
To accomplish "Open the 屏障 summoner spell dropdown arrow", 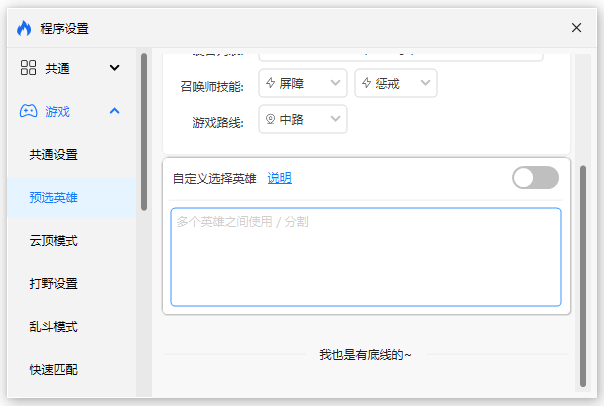I will (x=335, y=83).
